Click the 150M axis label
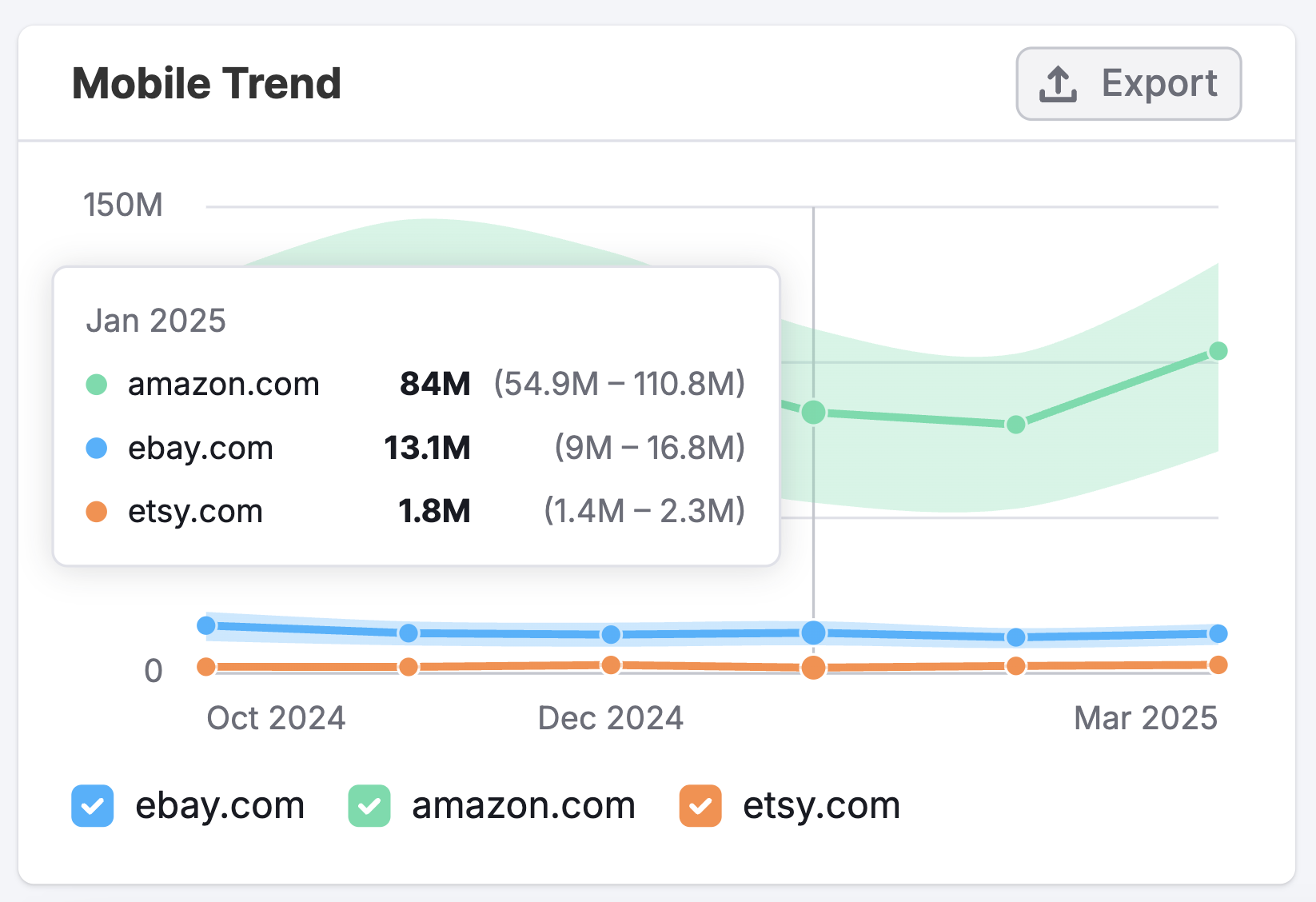The width and height of the screenshot is (1316, 902). [x=123, y=206]
